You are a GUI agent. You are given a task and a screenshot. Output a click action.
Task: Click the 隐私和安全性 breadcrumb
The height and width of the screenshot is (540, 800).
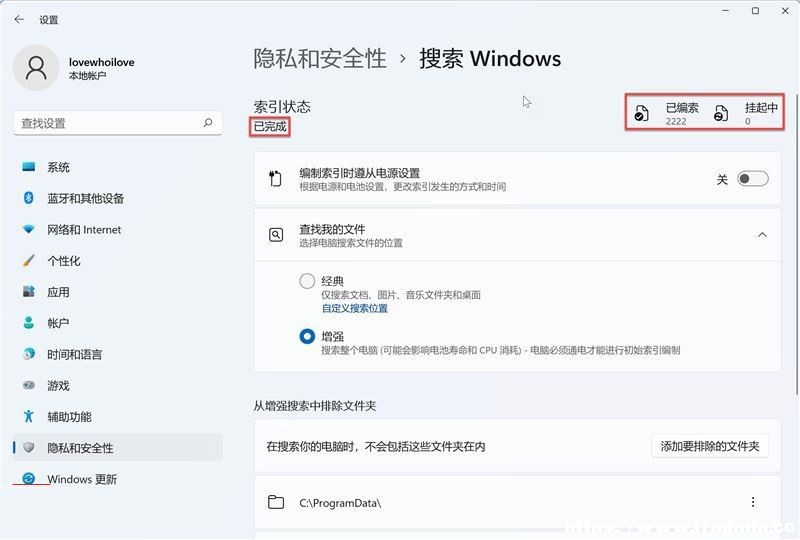(320, 59)
